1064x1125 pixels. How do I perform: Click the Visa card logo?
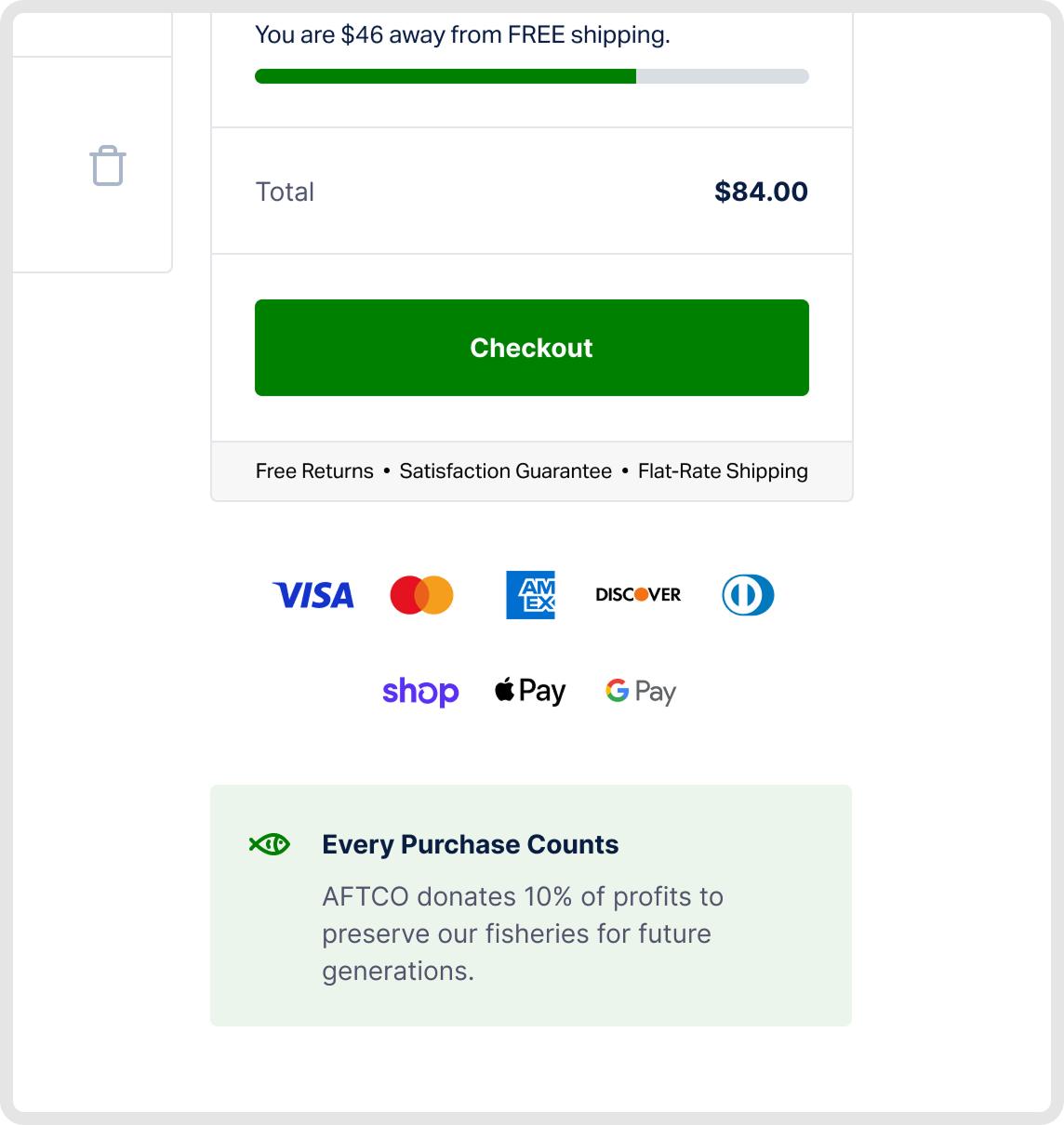click(x=313, y=595)
